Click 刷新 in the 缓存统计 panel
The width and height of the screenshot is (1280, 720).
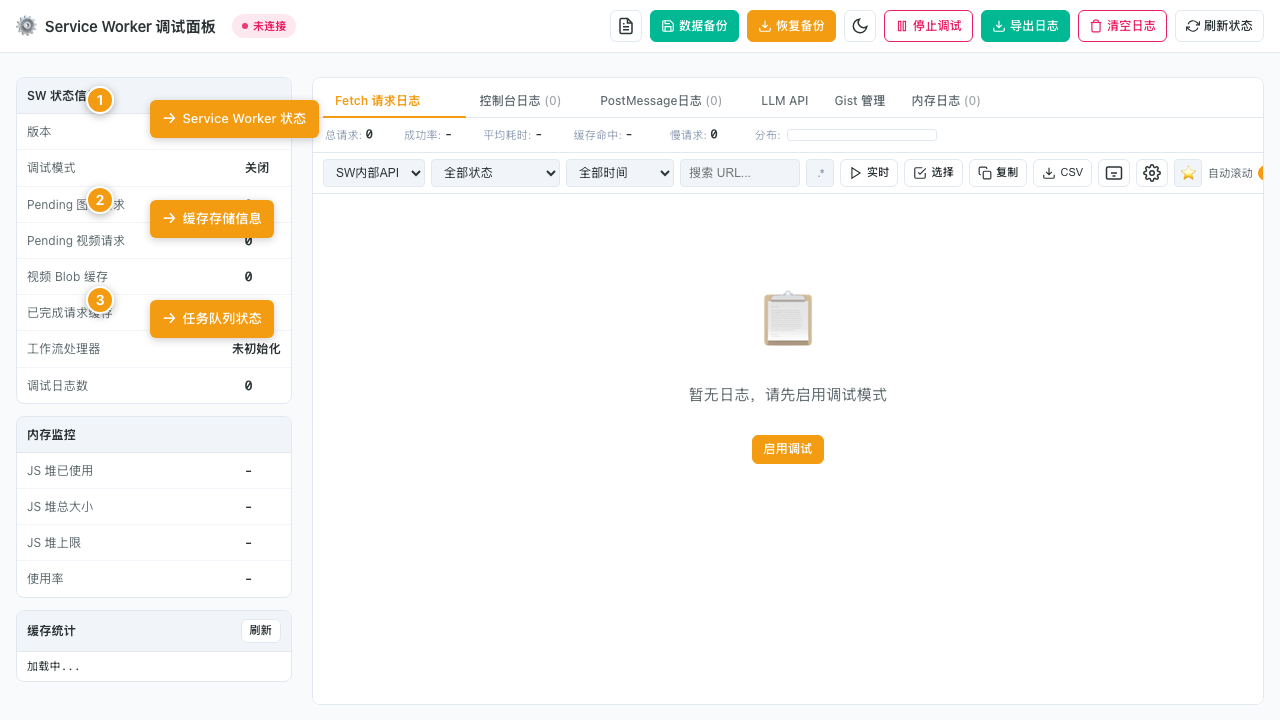[x=261, y=631]
